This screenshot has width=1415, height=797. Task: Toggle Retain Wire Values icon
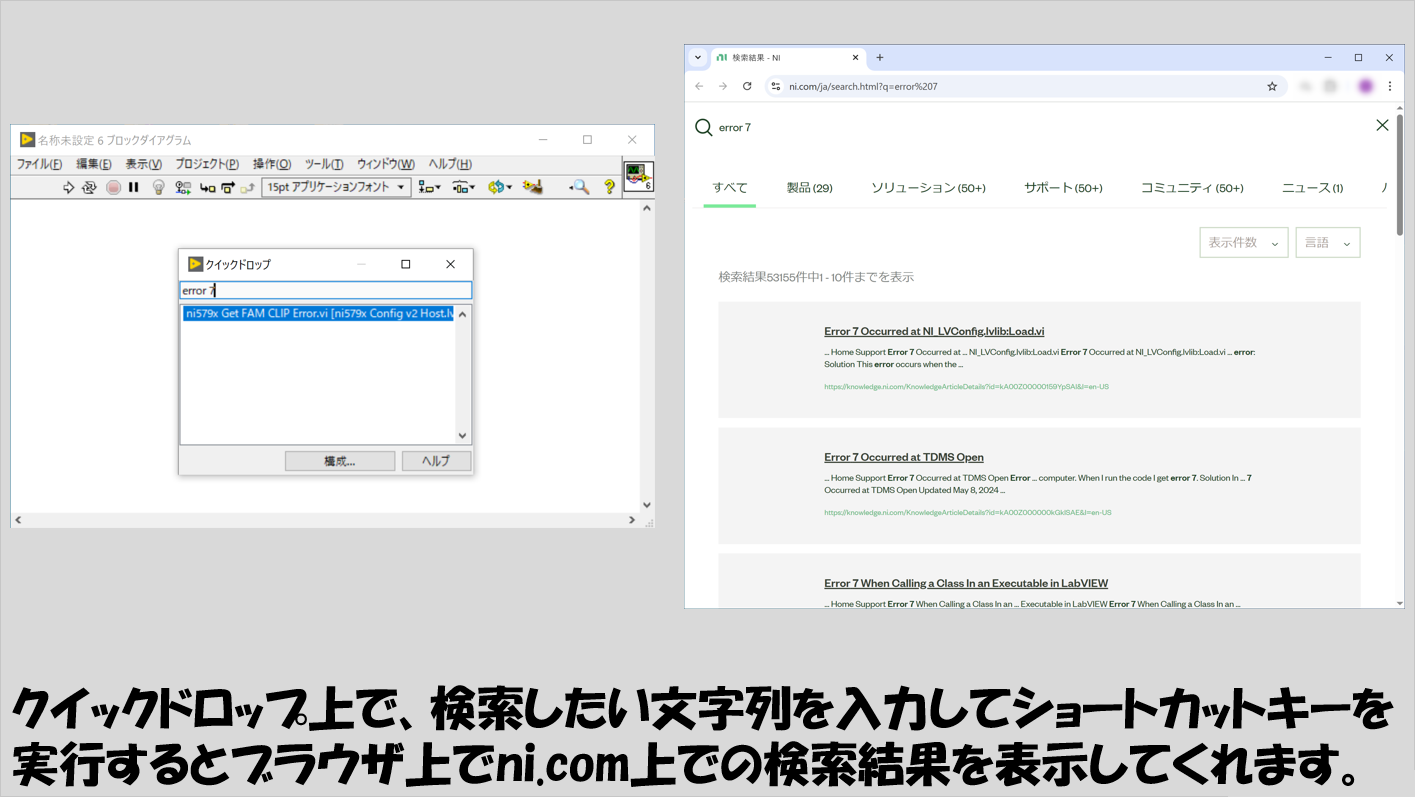tap(183, 187)
